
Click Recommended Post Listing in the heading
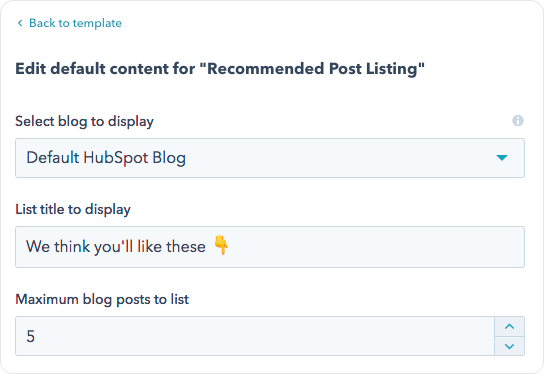click(x=312, y=69)
